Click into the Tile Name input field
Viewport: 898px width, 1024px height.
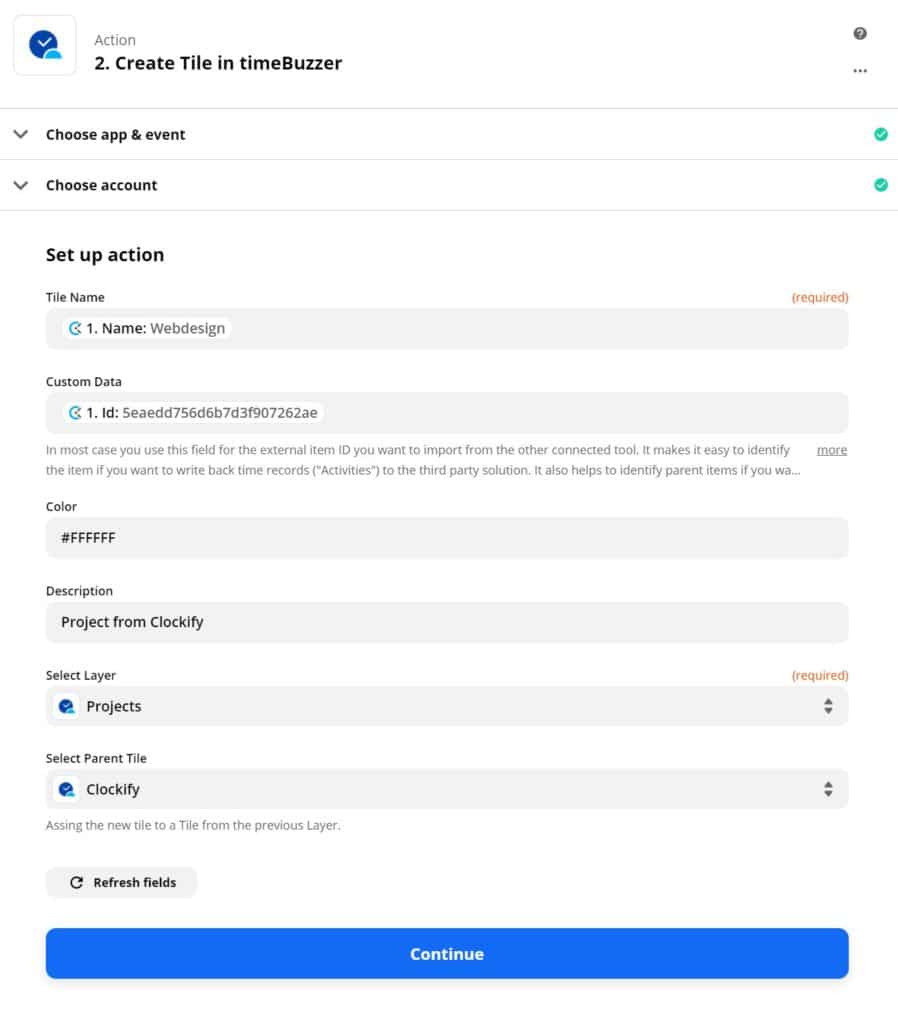540,329
